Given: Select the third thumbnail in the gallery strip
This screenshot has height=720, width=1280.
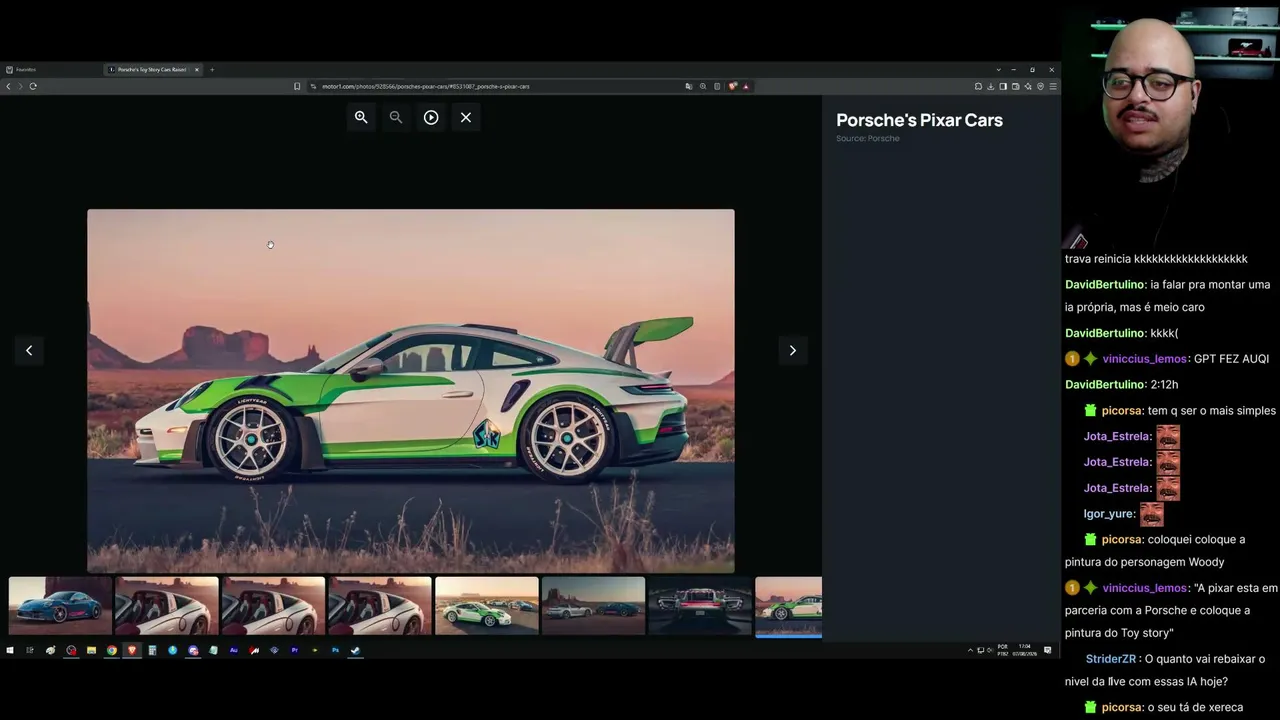Looking at the screenshot, I should pos(273,606).
